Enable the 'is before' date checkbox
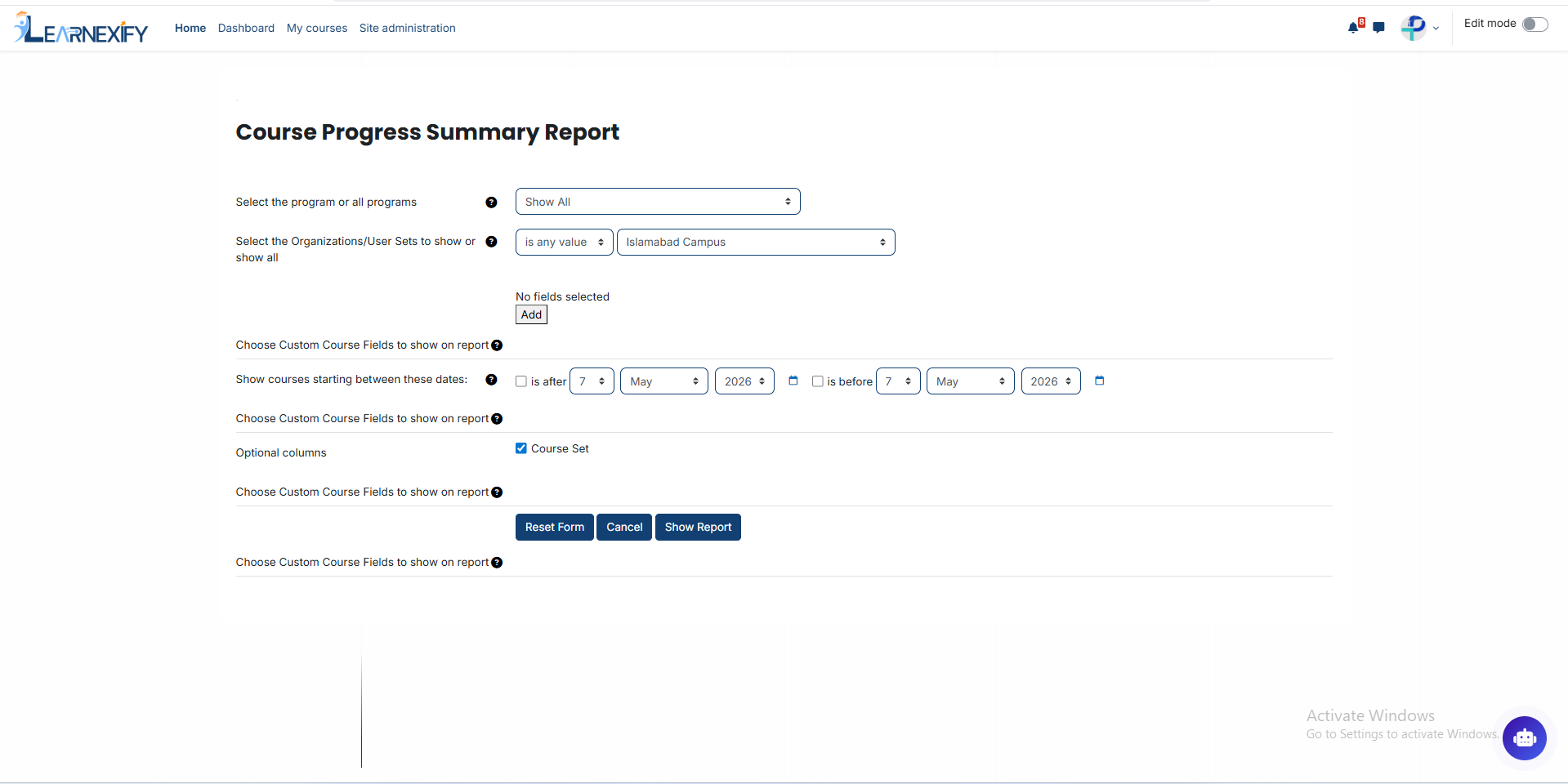The image size is (1568, 784). 817,381
